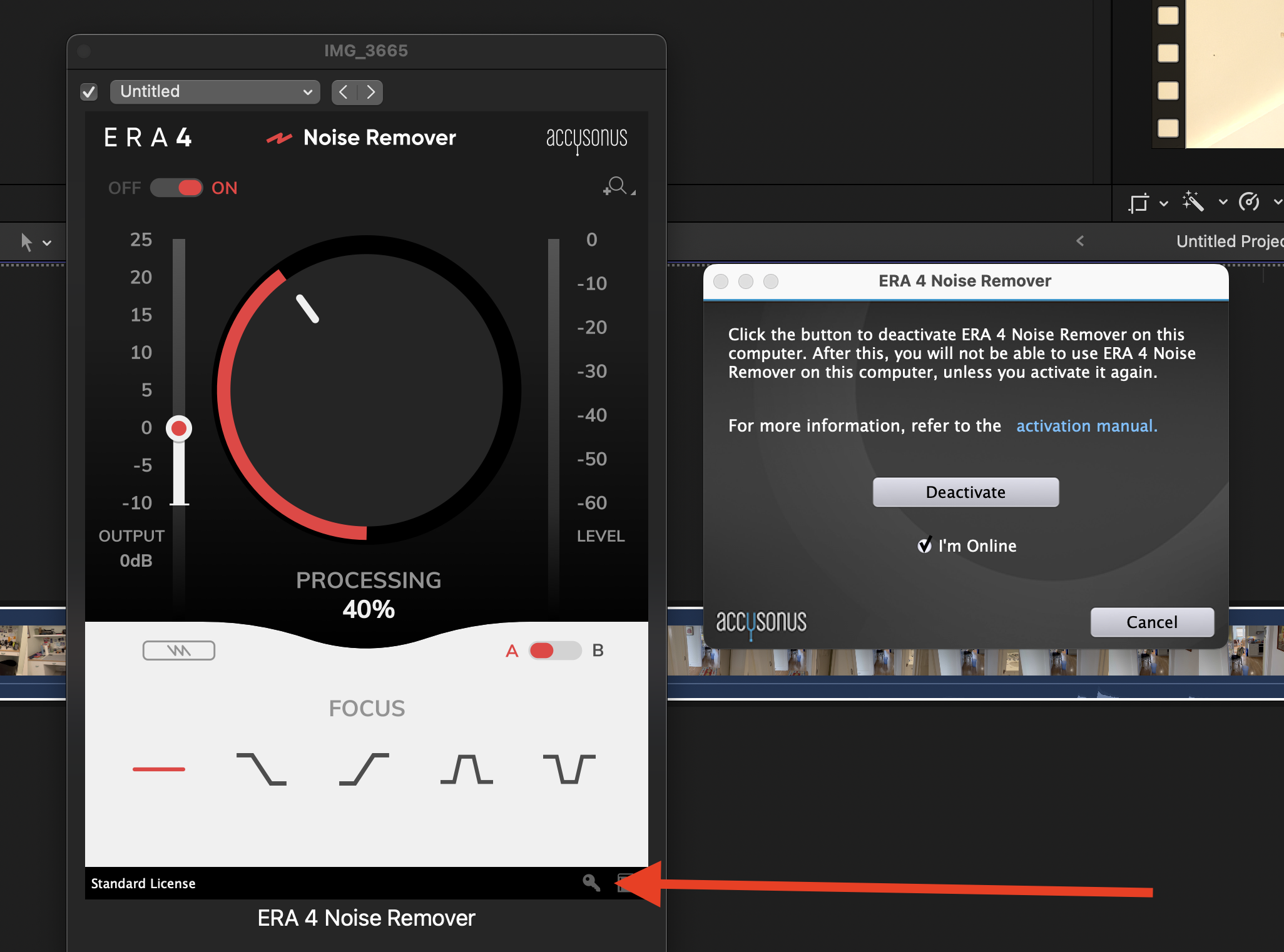Uncheck the I'm Online checkbox
Viewport: 1284px width, 952px height.
pos(925,545)
